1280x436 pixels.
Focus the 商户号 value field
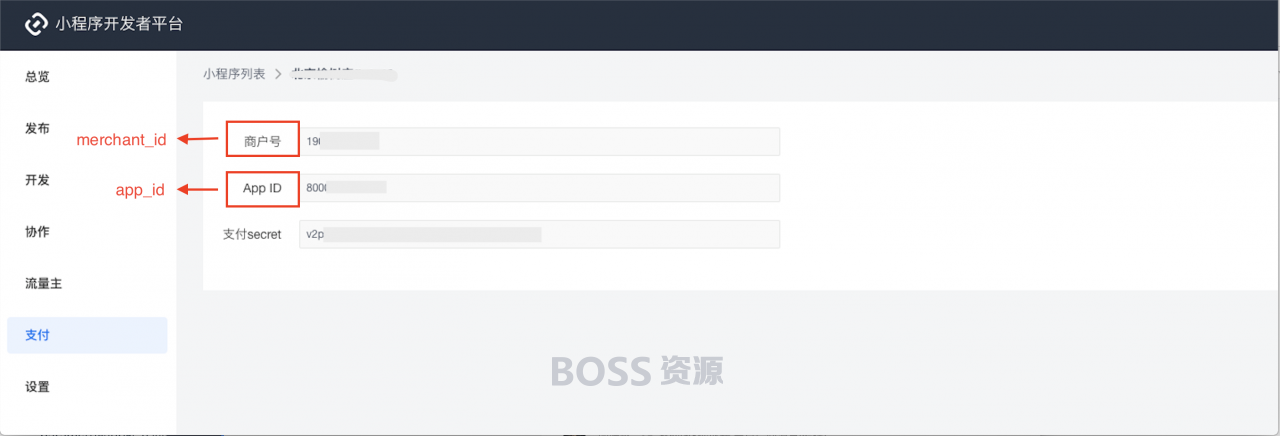pos(539,141)
